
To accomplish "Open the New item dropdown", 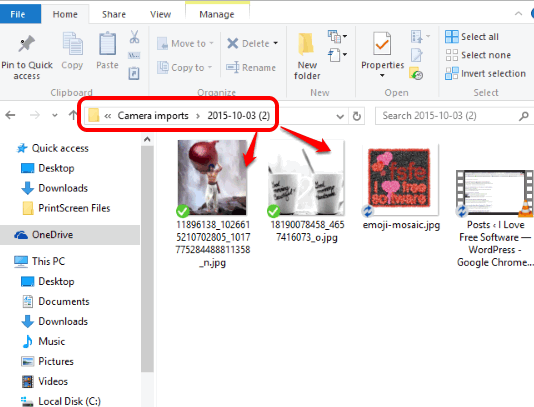I will (x=337, y=36).
